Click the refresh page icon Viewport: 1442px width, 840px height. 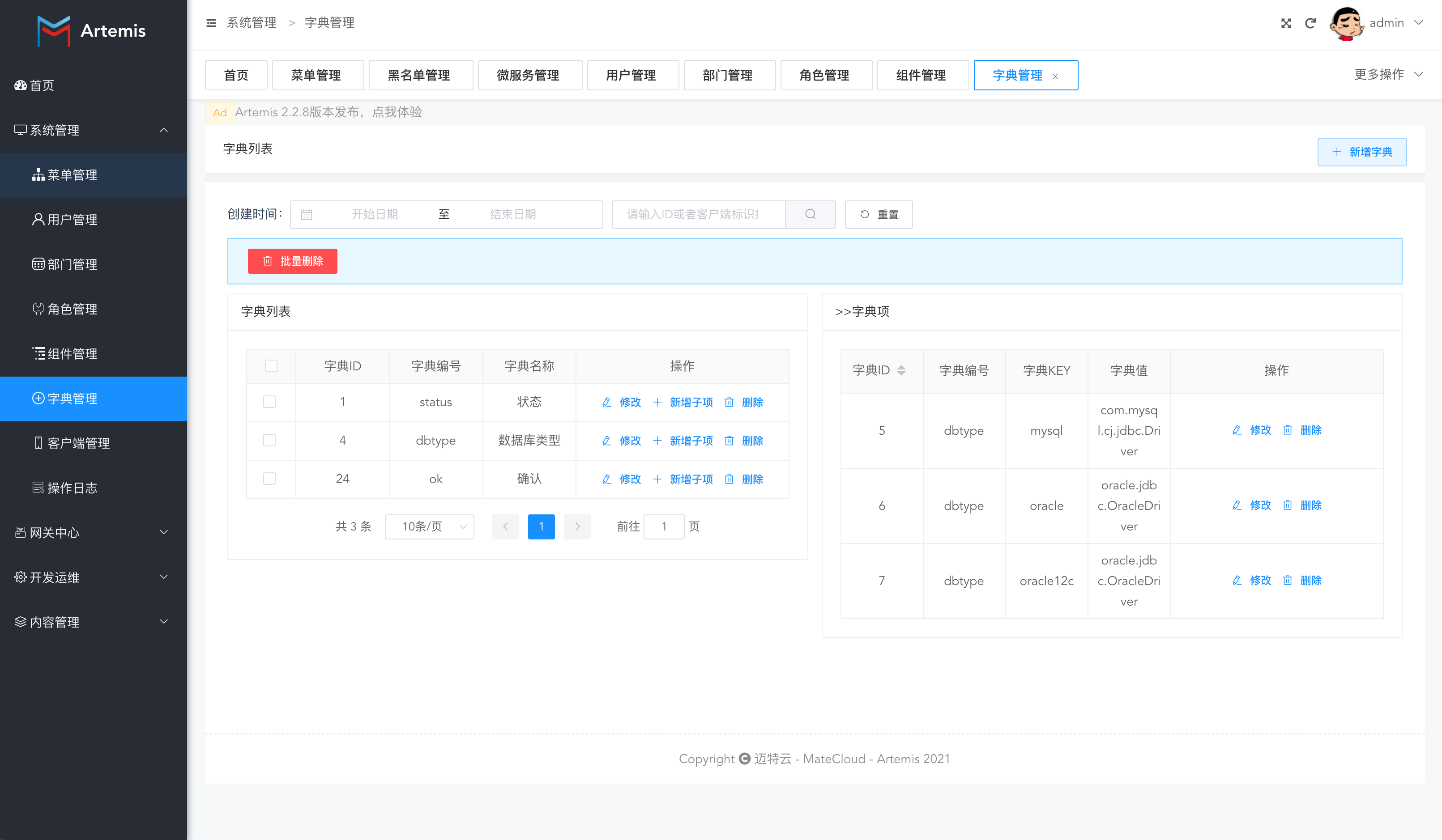pos(1310,23)
